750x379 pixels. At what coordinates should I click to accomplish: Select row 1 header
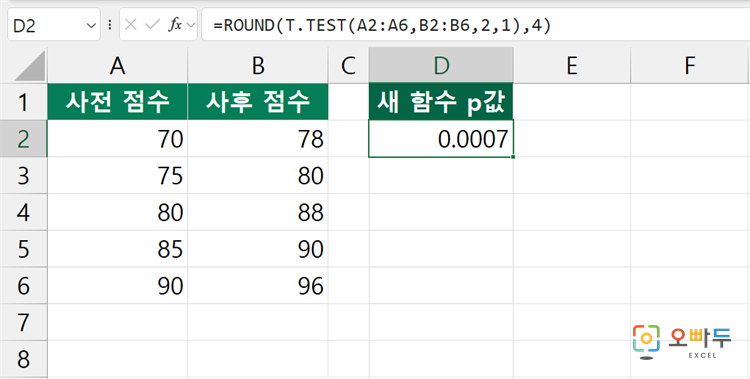pyautogui.click(x=23, y=102)
